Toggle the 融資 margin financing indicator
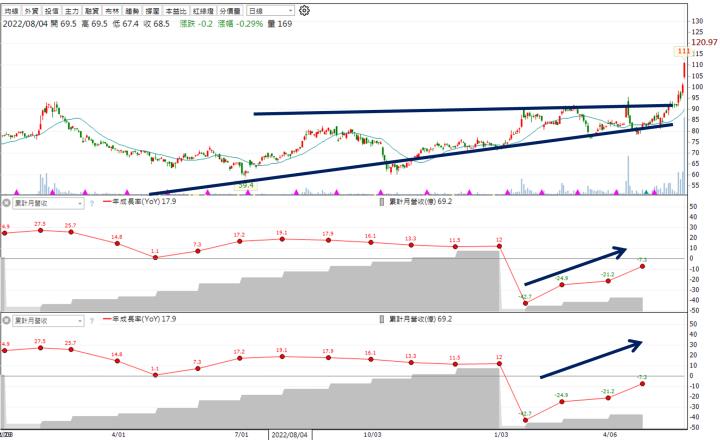The image size is (720, 440). click(x=92, y=11)
